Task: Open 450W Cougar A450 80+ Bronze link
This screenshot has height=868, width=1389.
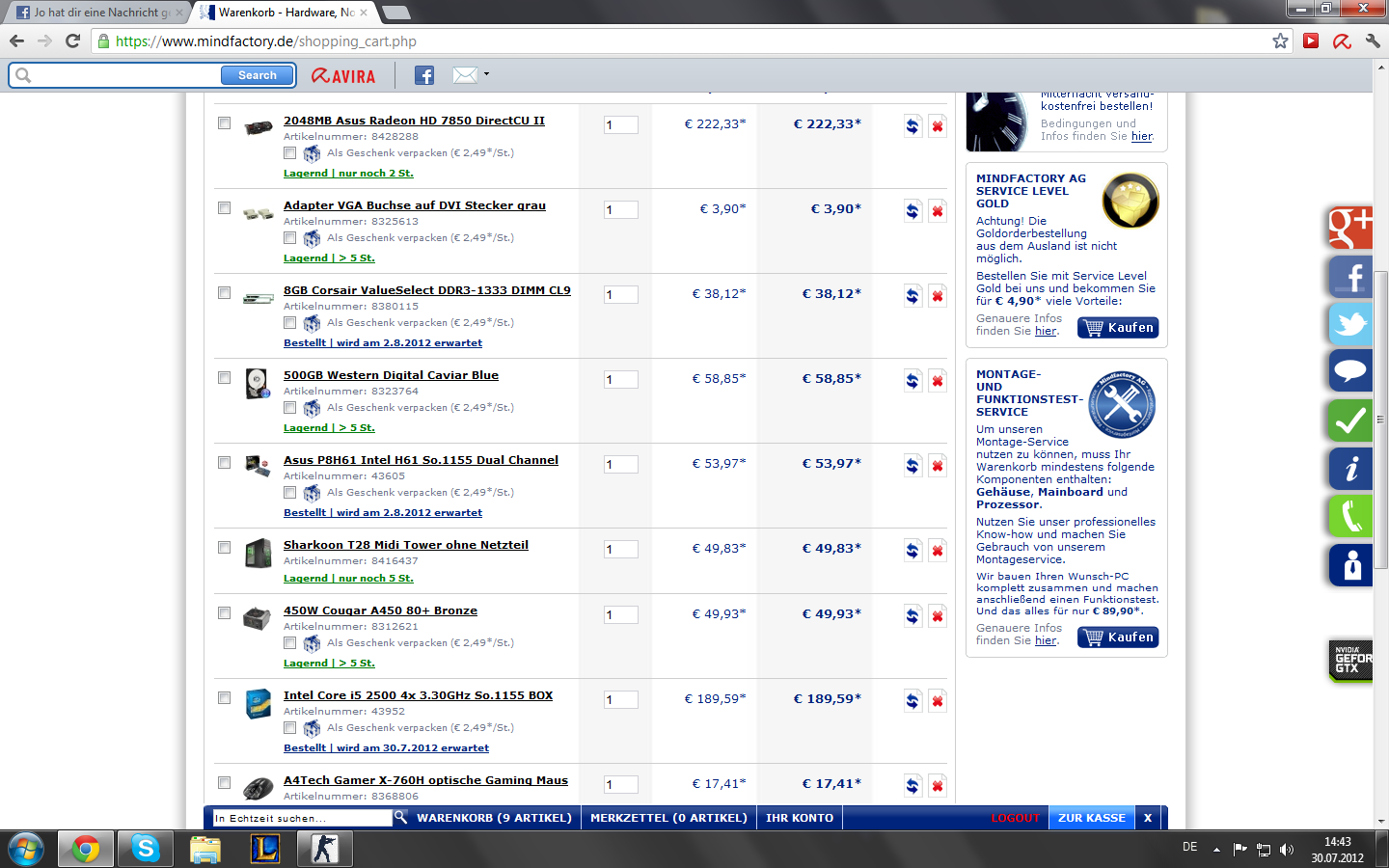Action: pos(380,610)
